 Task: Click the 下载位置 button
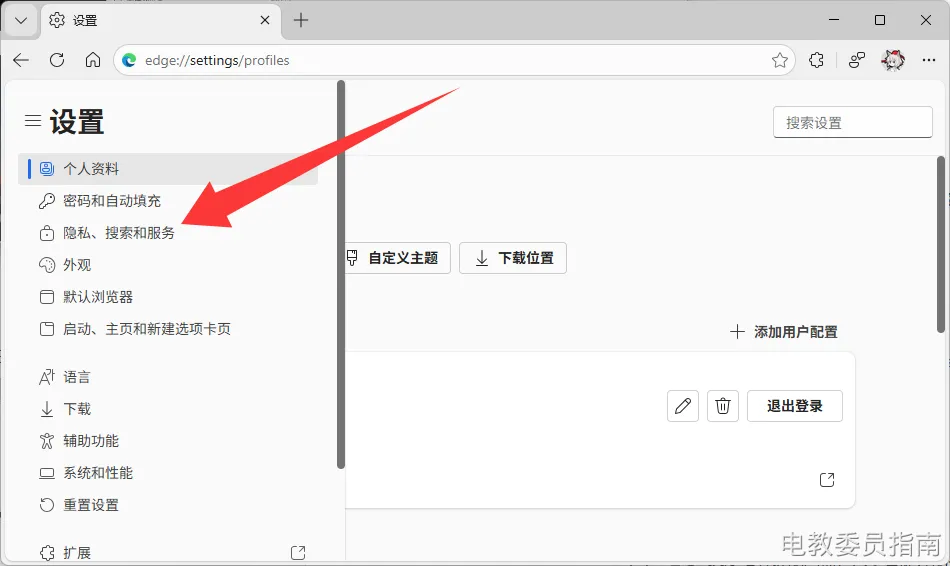513,258
